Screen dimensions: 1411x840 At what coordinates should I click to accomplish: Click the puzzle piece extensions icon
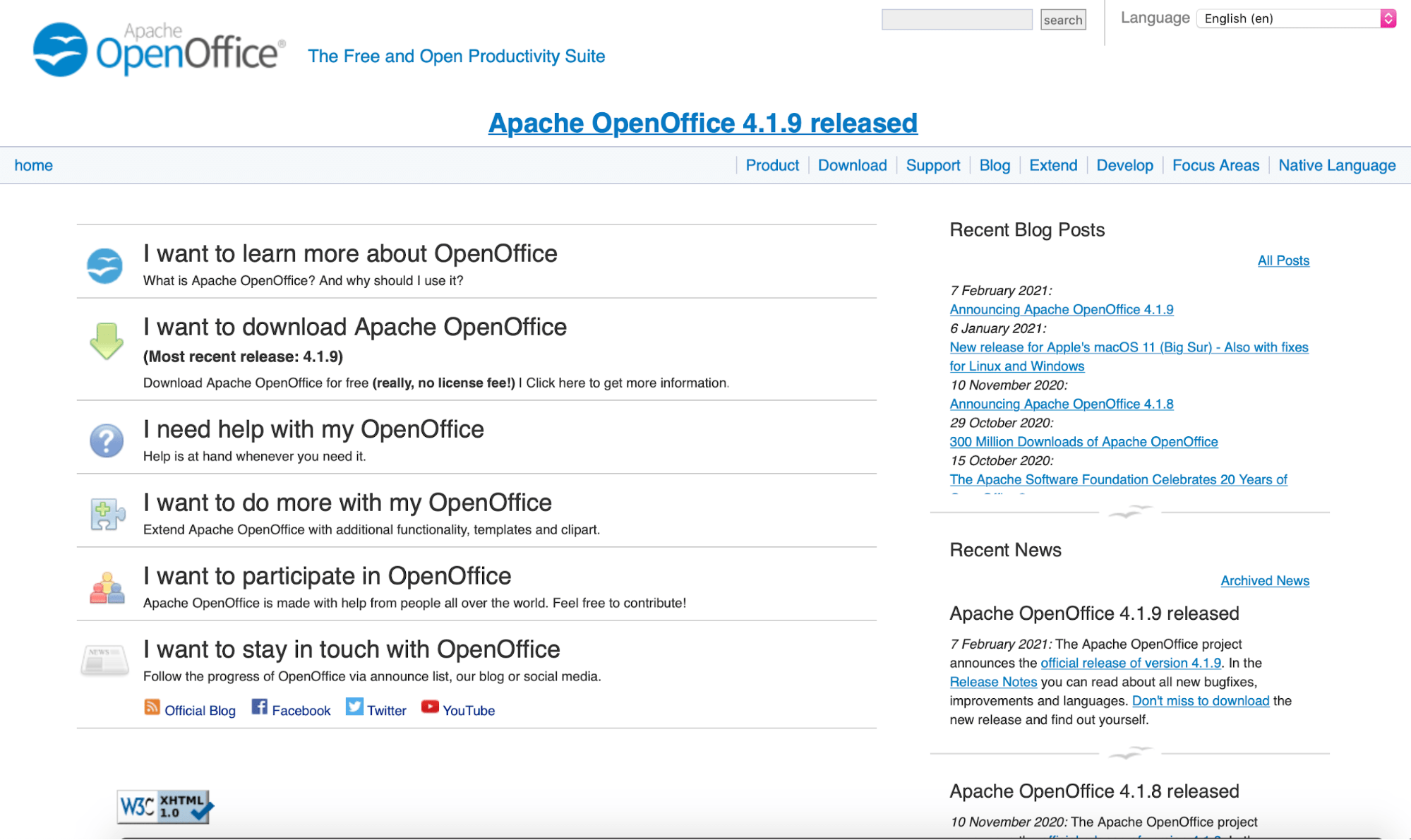tap(107, 514)
